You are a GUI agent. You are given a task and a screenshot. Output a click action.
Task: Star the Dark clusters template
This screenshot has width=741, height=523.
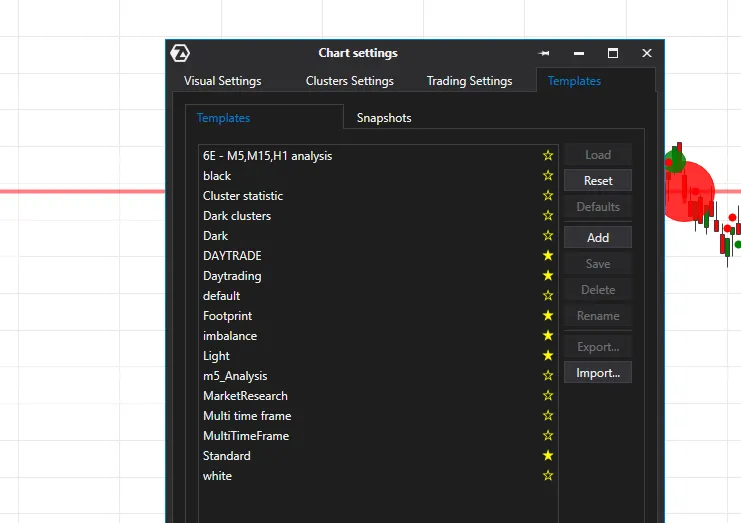tap(548, 216)
